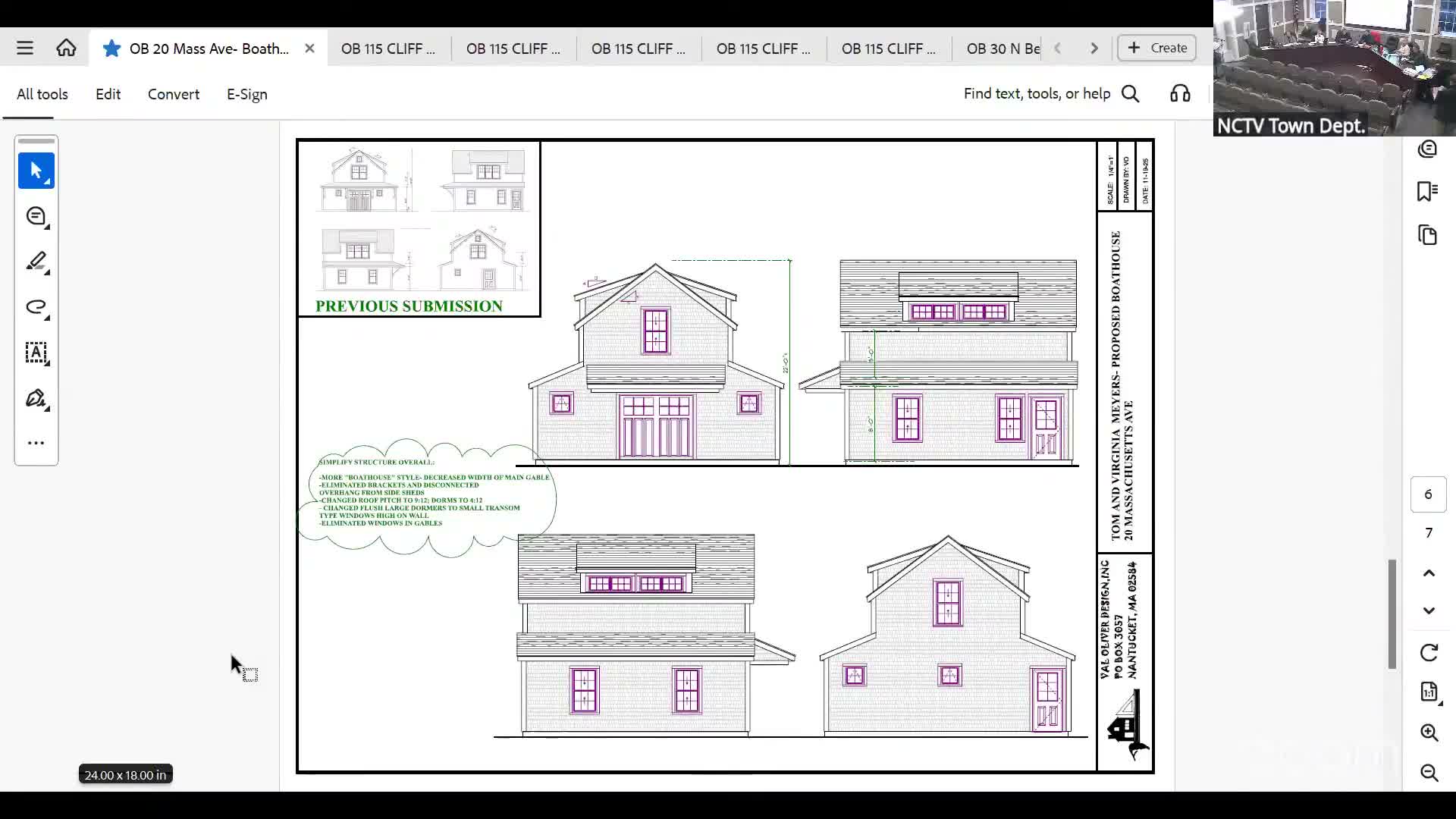Go down a page with the chevron
1456x819 pixels.
1430,610
